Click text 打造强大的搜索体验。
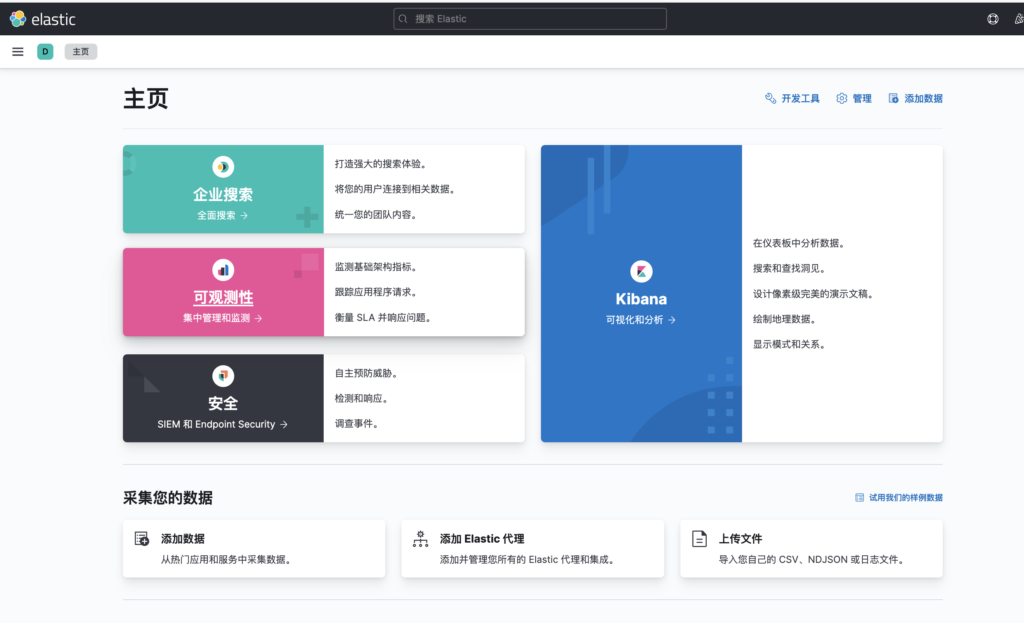The image size is (1024, 623). point(382,164)
